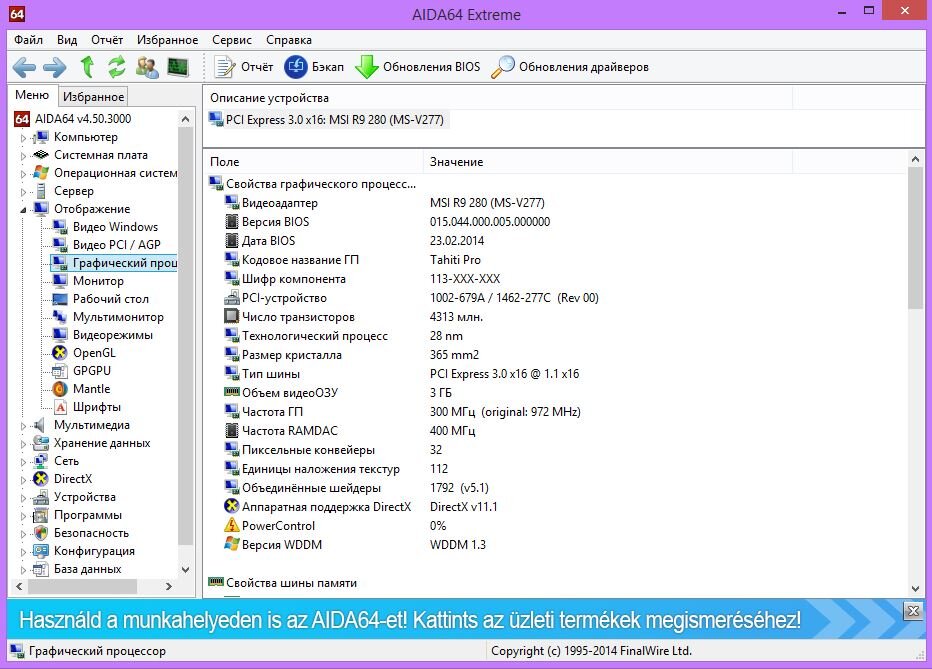Expand the Компьютер tree node

23,138
